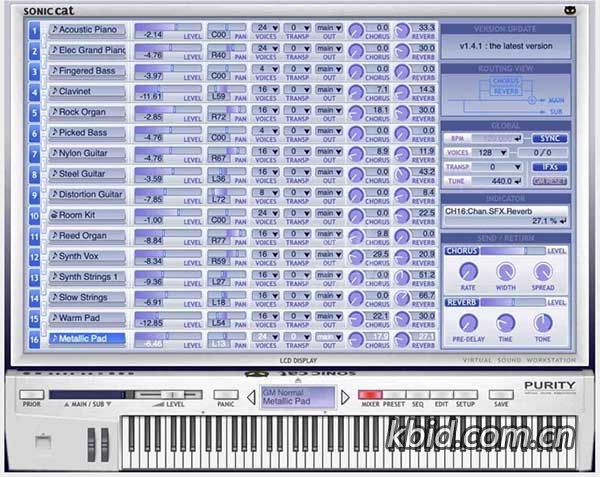Viewport: 600px width, 477px height.
Task: Click the indicator value 27.1 % field
Action: pyautogui.click(x=506, y=221)
